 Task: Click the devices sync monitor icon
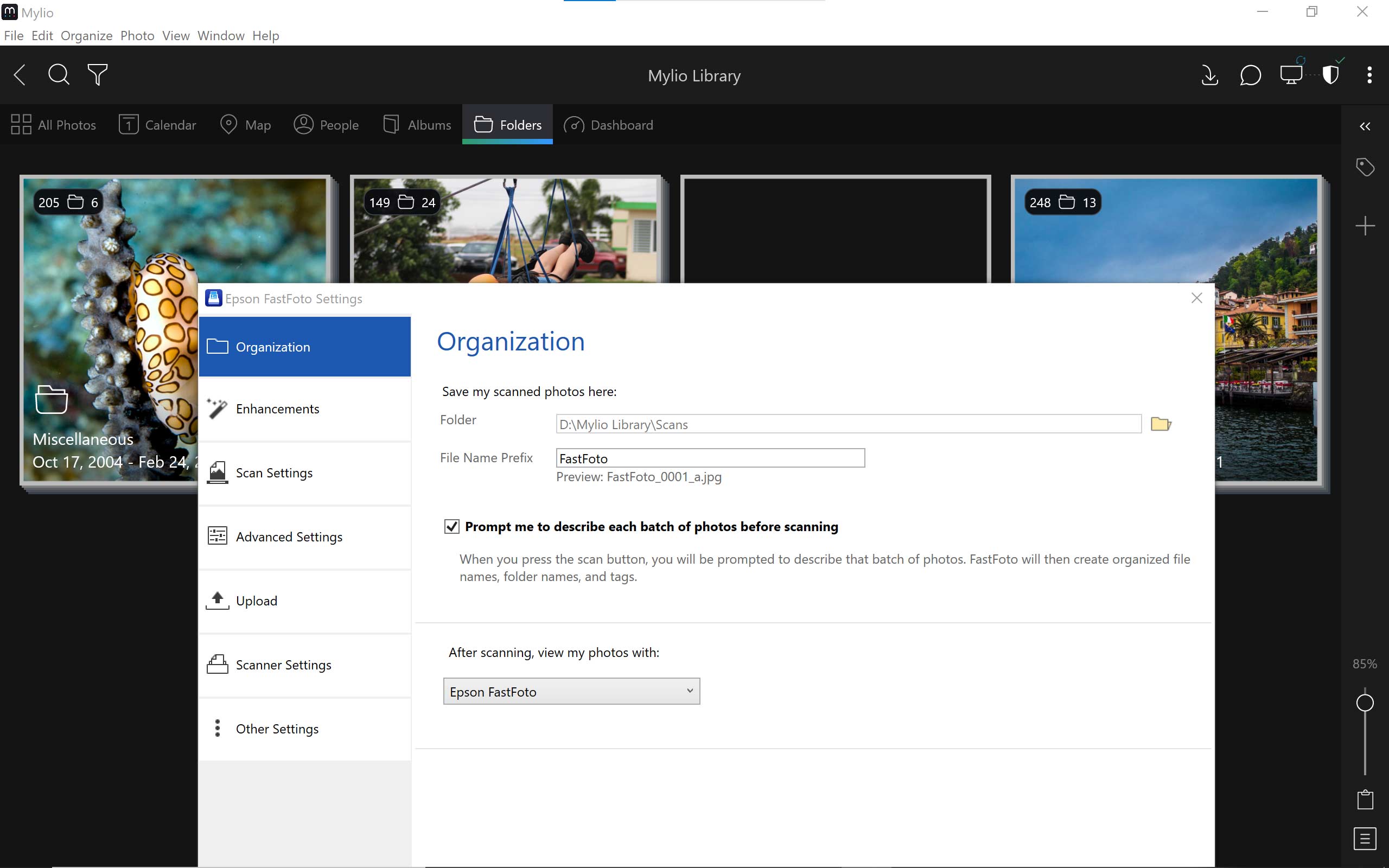point(1291,75)
